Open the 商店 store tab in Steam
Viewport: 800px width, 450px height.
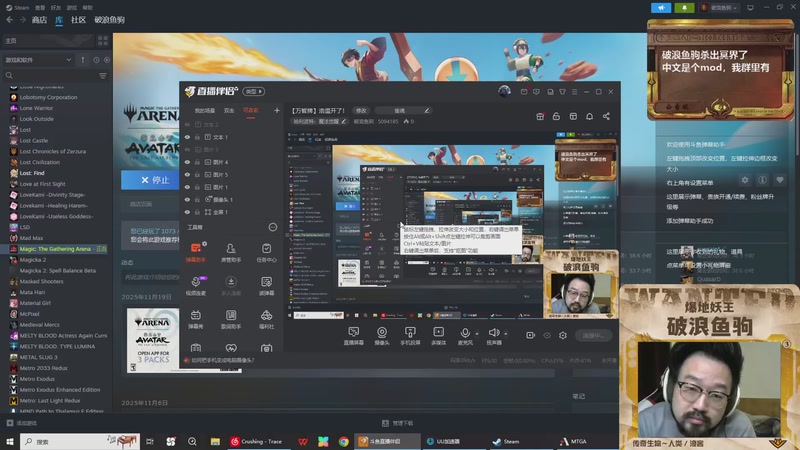click(x=39, y=19)
